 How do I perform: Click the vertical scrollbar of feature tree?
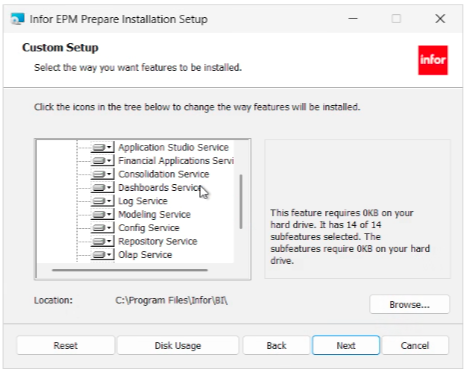pos(241,201)
